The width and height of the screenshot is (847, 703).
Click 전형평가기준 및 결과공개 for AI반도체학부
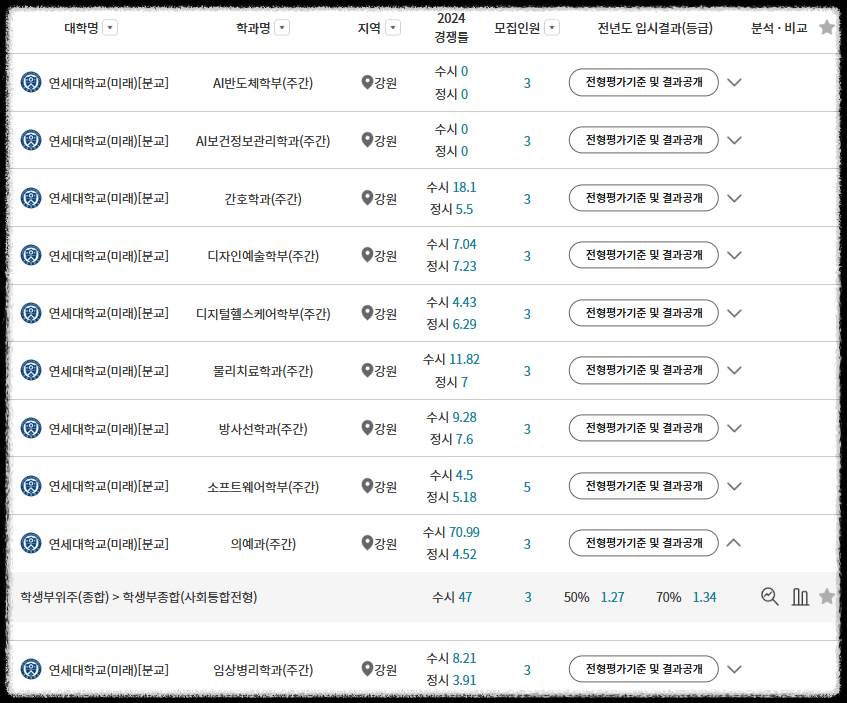point(644,82)
